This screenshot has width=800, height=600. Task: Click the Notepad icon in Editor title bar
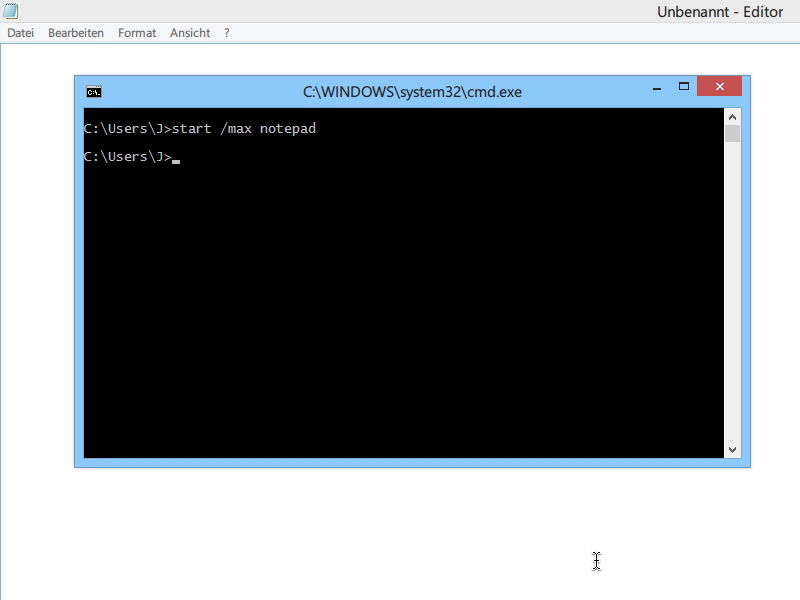click(x=10, y=10)
